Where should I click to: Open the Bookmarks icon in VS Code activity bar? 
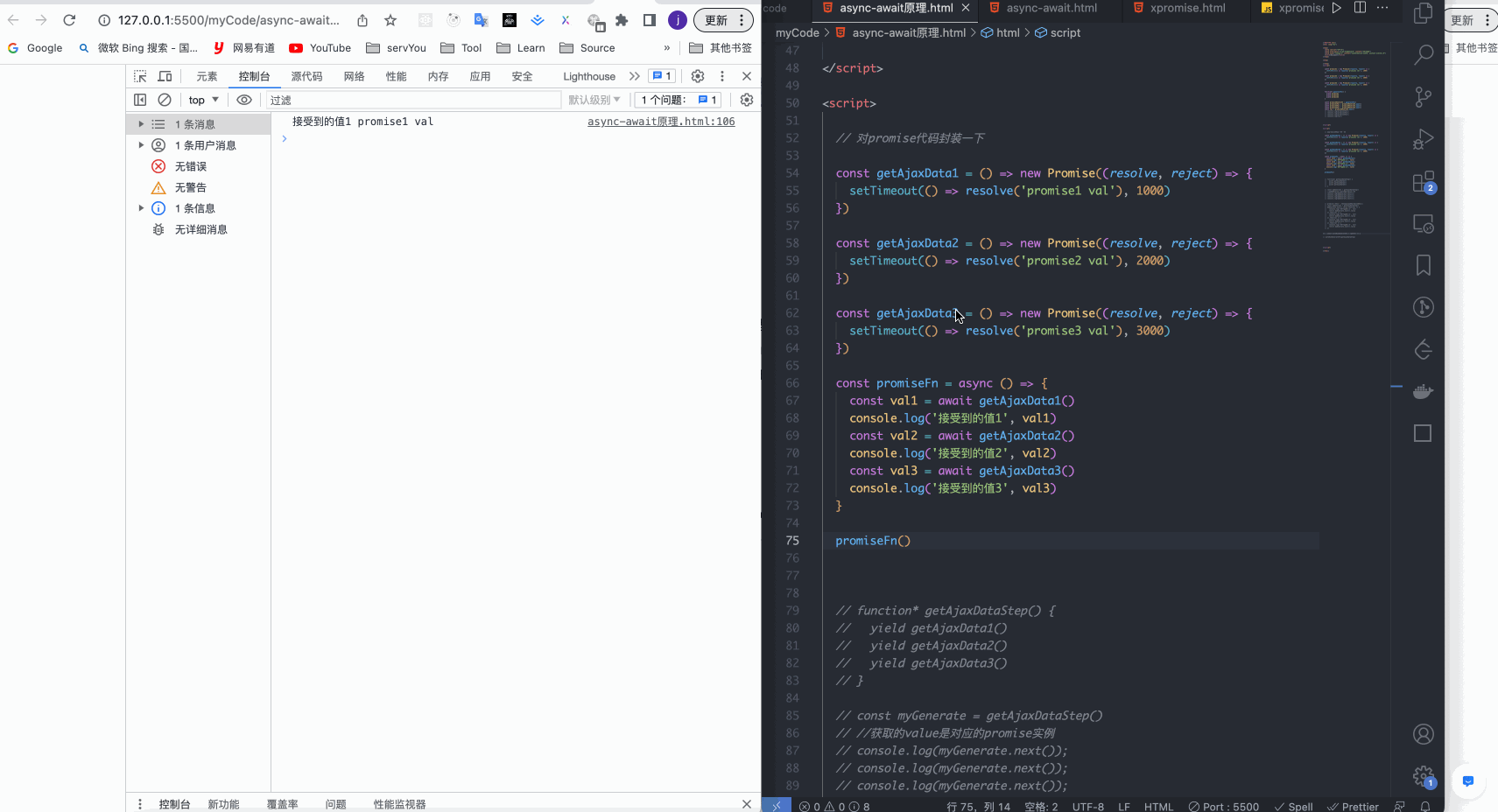1424,265
